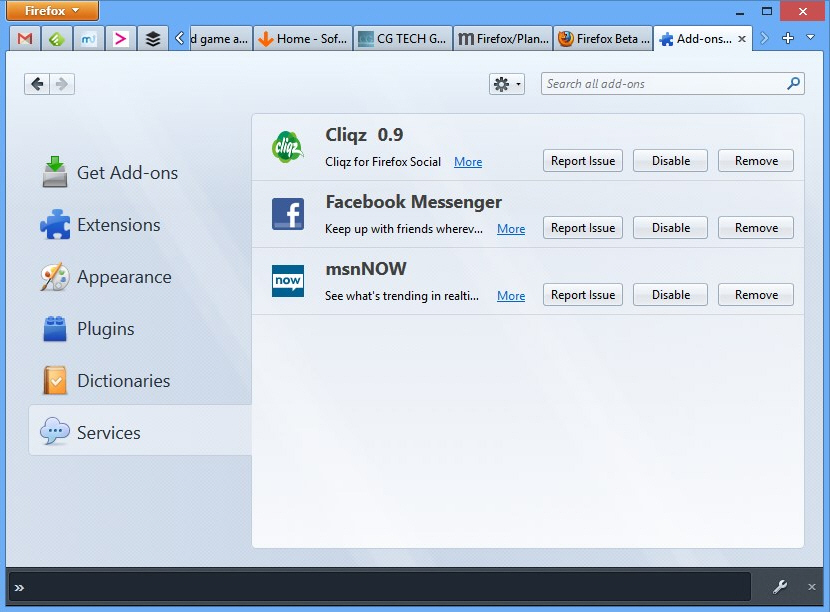Image resolution: width=830 pixels, height=612 pixels.
Task: Switch to the 'CG TECH G...' tab
Action: 403,39
